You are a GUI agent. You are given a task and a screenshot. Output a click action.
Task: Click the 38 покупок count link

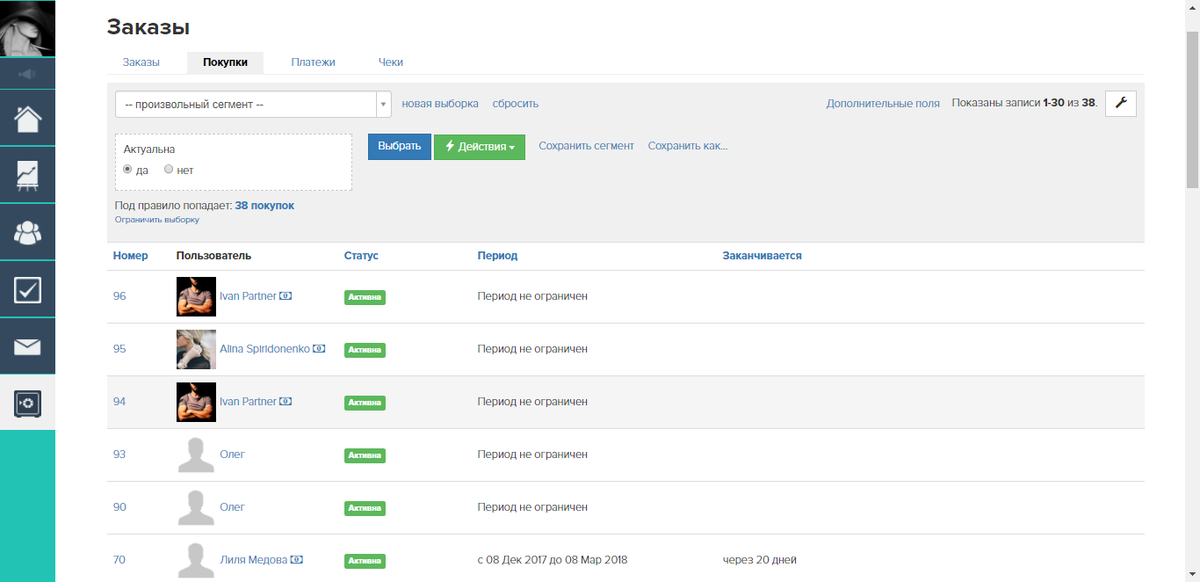[264, 205]
